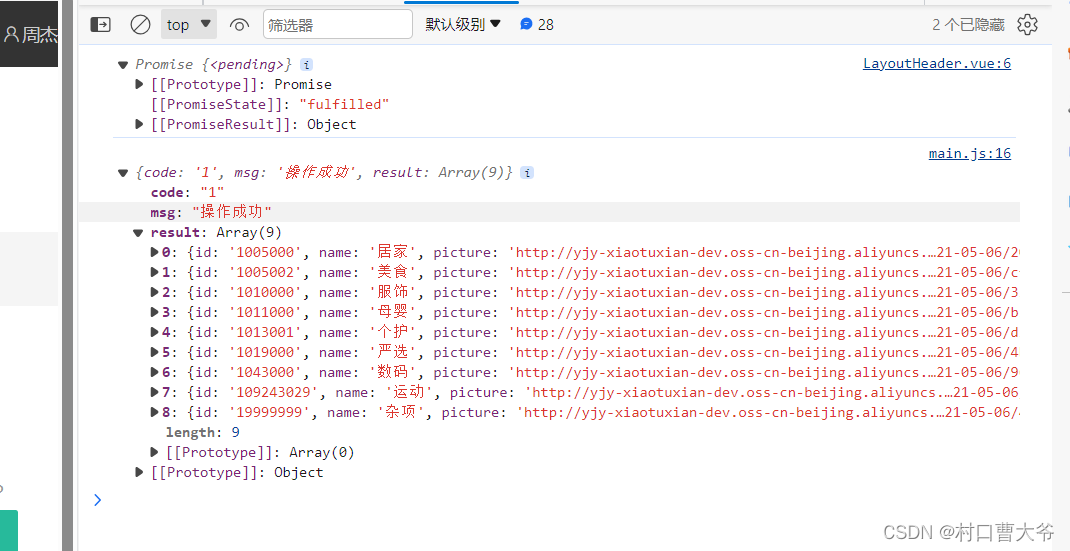
Task: Click info badge beside Array(9) summary
Action: [x=527, y=173]
